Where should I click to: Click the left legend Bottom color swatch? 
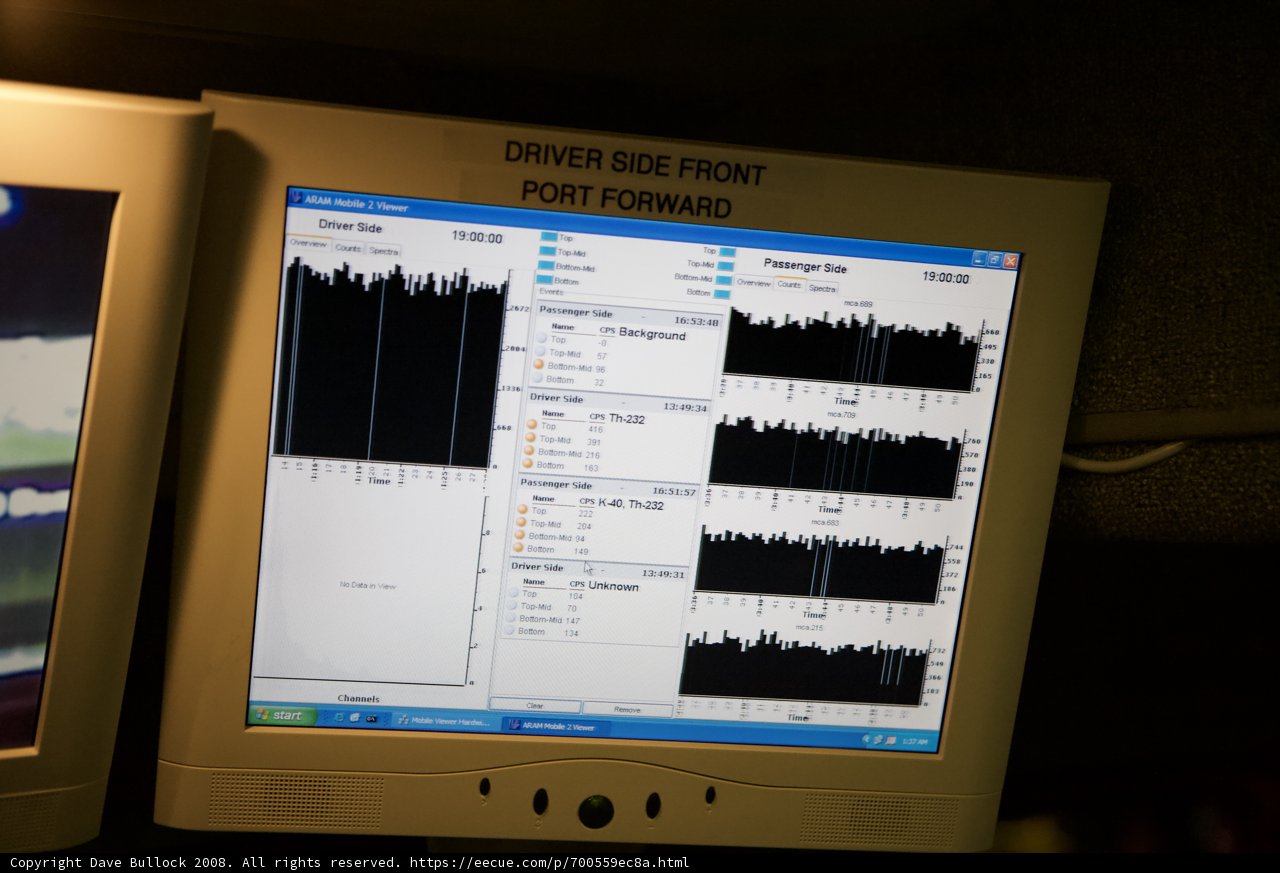click(x=544, y=280)
